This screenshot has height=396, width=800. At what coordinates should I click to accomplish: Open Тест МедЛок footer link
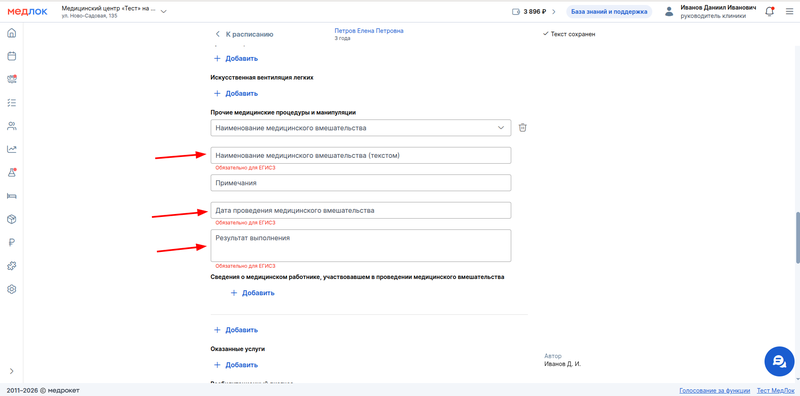tap(775, 391)
